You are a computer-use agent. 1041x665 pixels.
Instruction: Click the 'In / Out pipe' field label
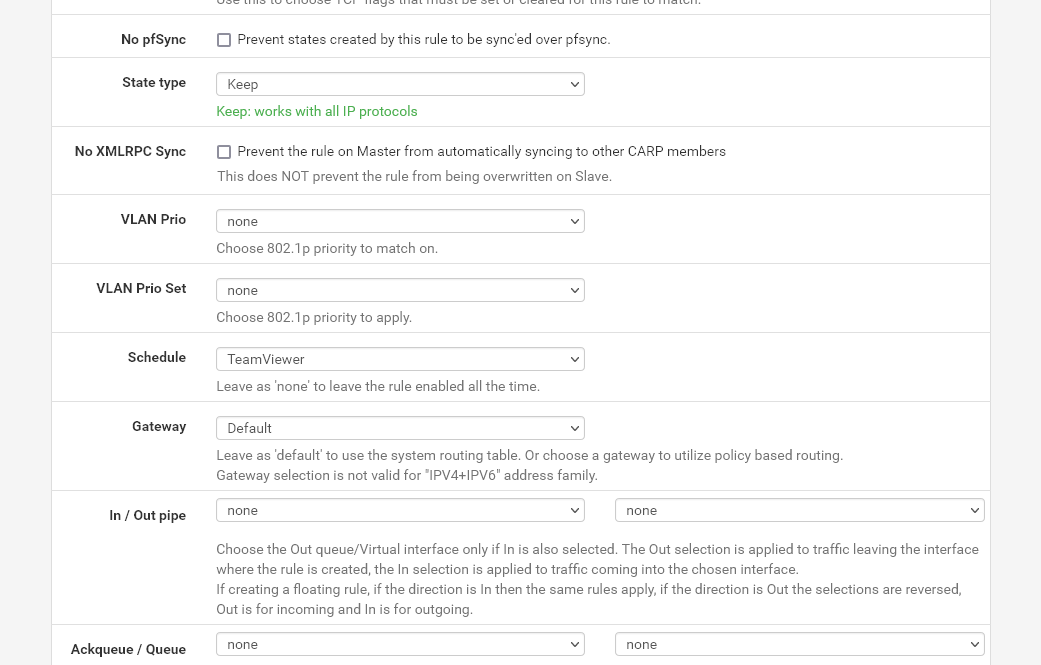click(148, 516)
